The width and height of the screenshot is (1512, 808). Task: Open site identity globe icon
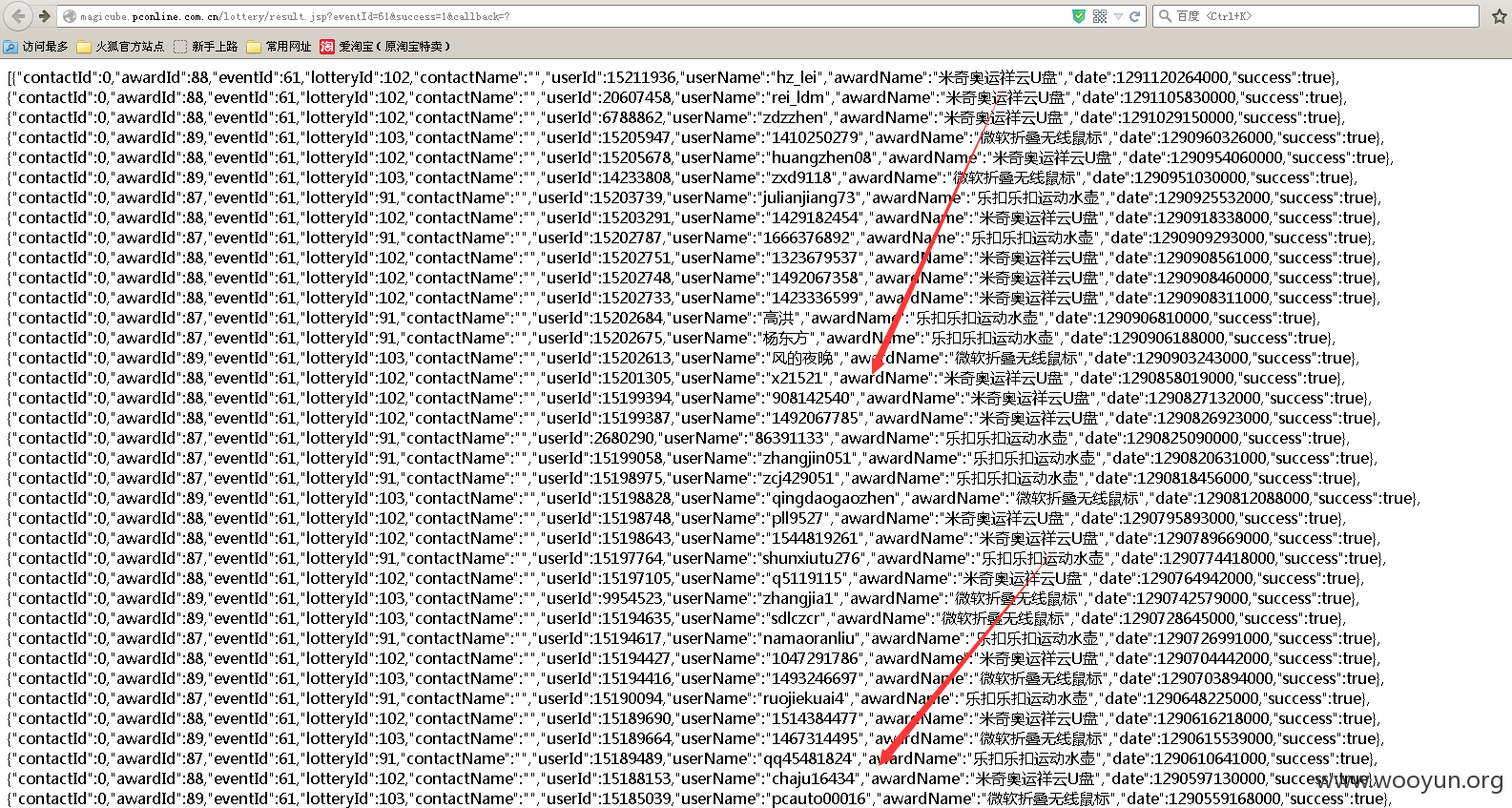tap(69, 16)
